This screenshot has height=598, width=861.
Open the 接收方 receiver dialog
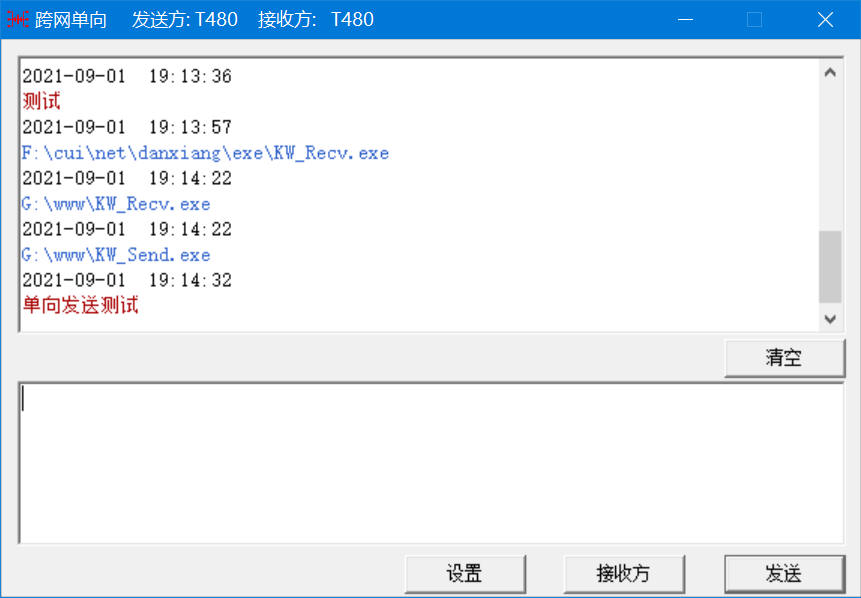click(x=624, y=574)
